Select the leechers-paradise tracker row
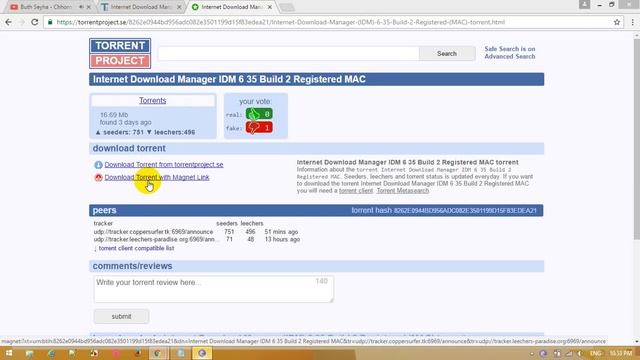The height and width of the screenshot is (360, 640). tap(196, 240)
